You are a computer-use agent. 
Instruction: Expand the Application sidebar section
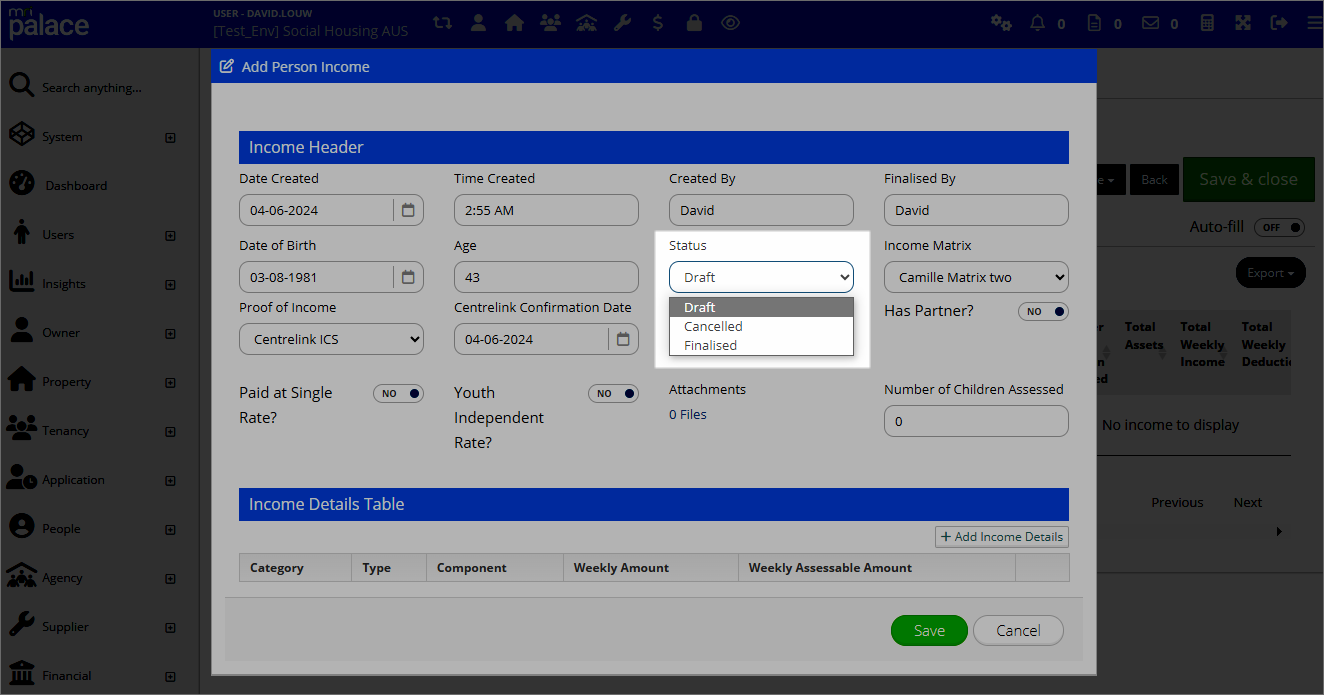coord(170,480)
